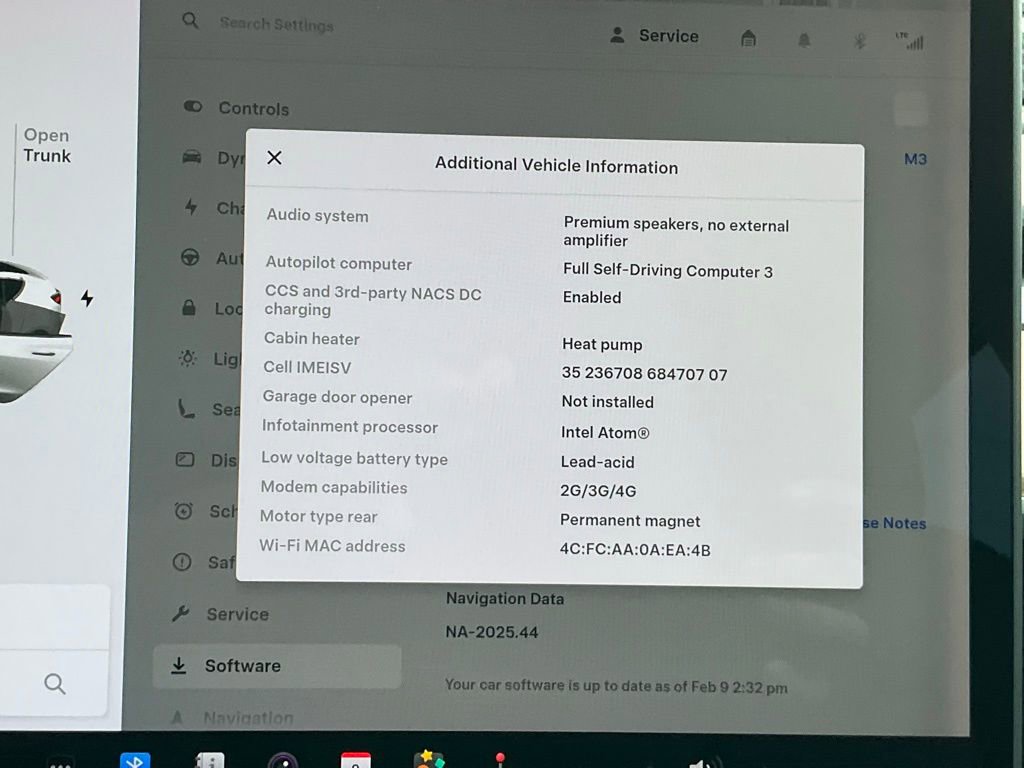
Task: Click the Controls toggle icon
Action: (193, 106)
